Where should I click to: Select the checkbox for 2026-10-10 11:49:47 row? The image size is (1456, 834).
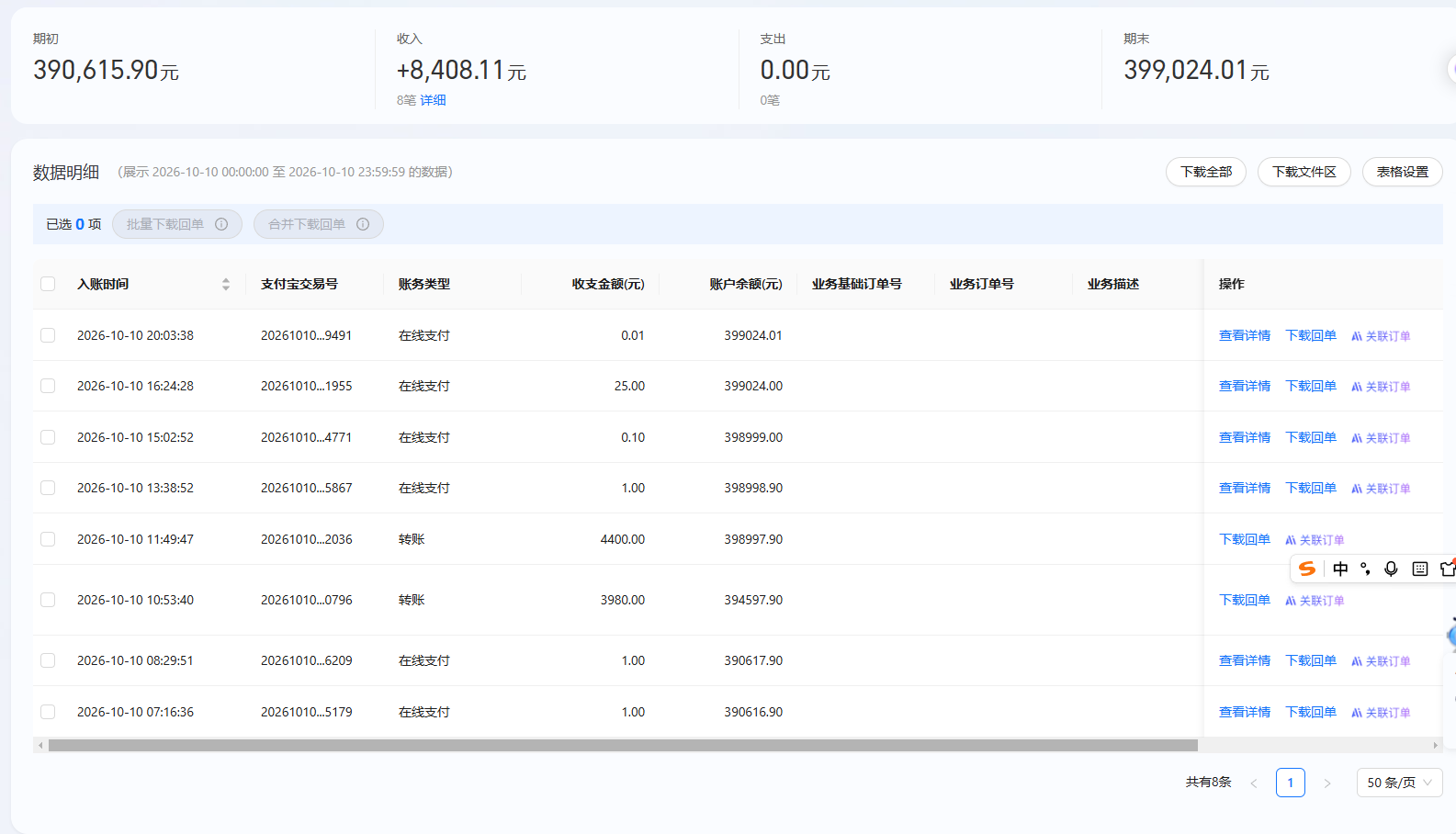(48, 540)
